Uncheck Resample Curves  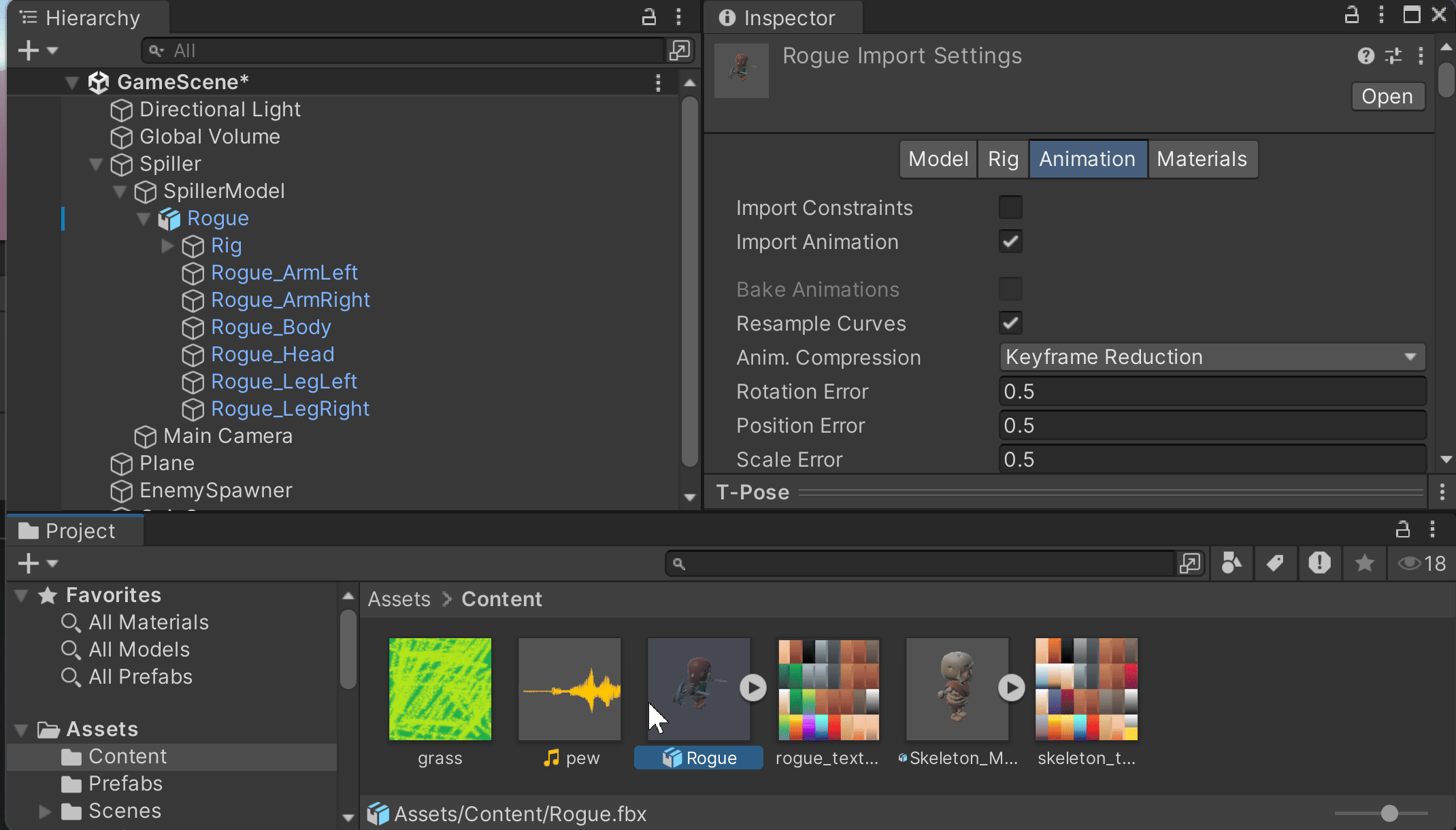[x=1010, y=323]
